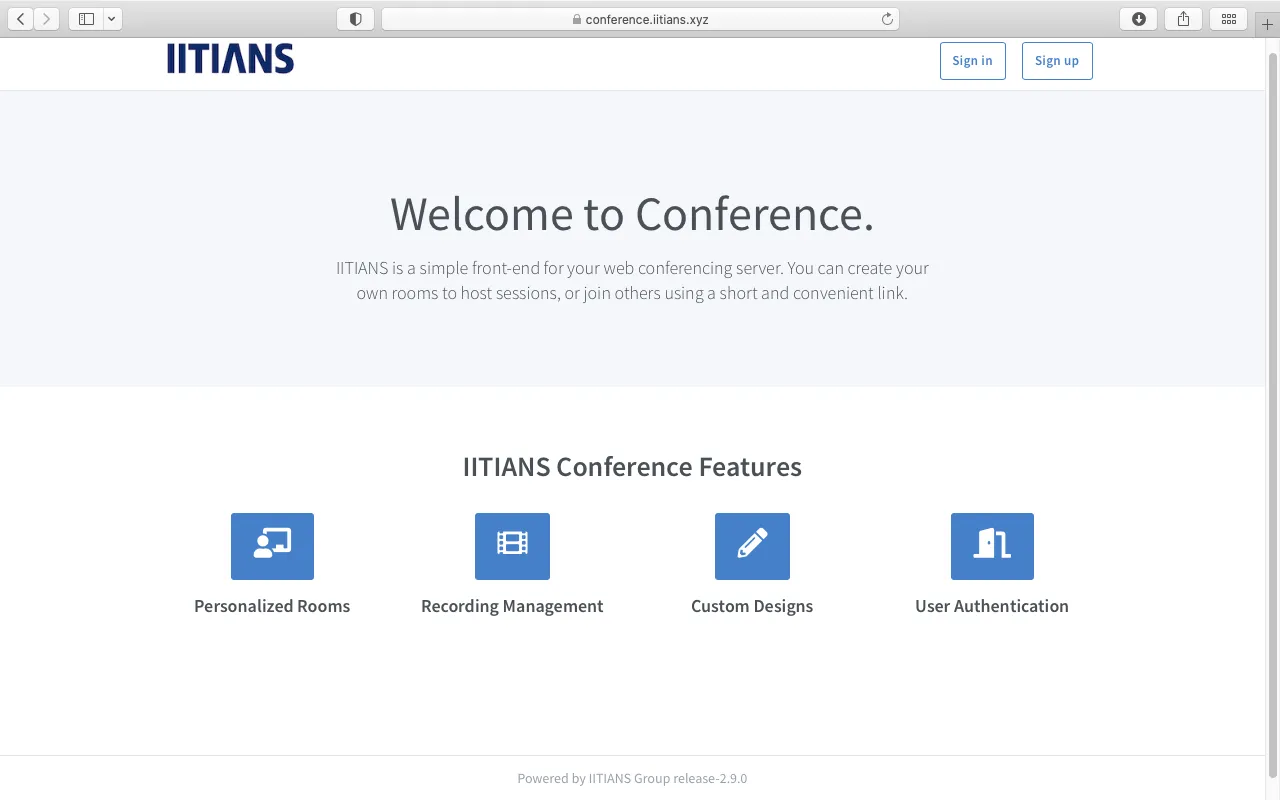The width and height of the screenshot is (1280, 800).
Task: Open a new tab with plus button
Action: 1268,24
